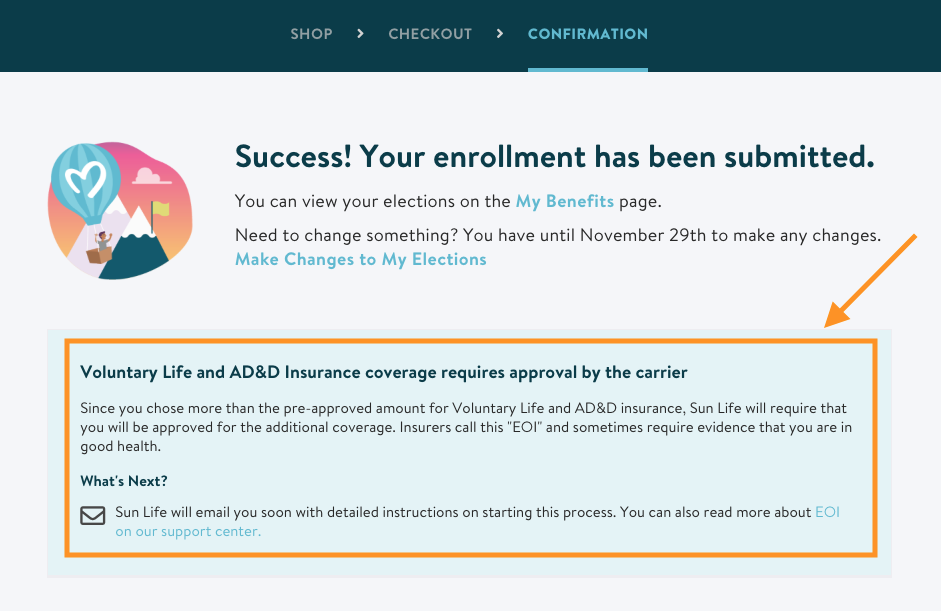Open the CHECKOUT step
The width and height of the screenshot is (941, 611).
(x=430, y=34)
